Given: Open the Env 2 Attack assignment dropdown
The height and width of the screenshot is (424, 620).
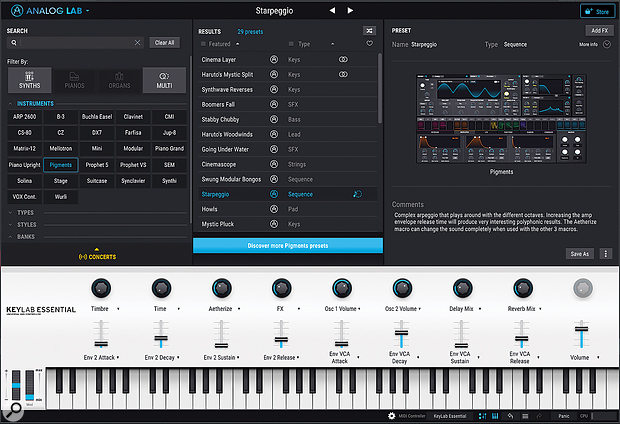Looking at the screenshot, I should [118, 358].
